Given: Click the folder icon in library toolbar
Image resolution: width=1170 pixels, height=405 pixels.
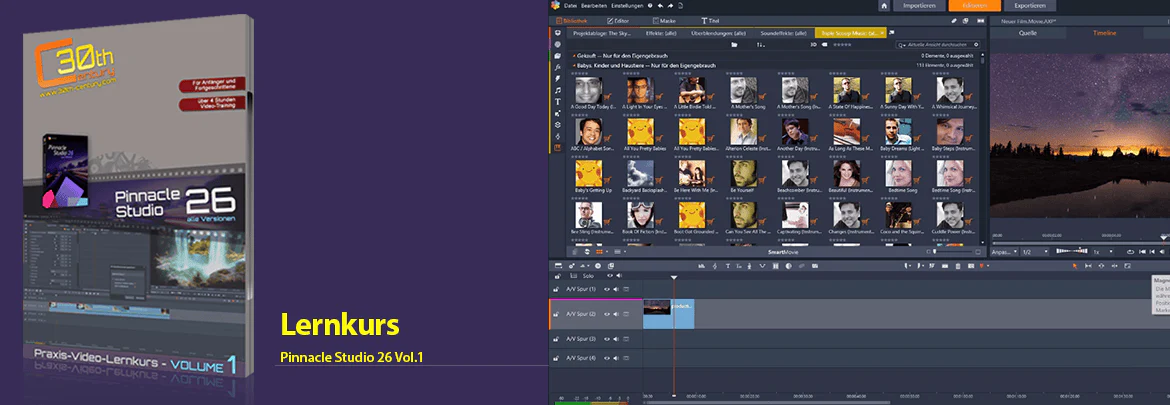Looking at the screenshot, I should pyautogui.click(x=734, y=45).
